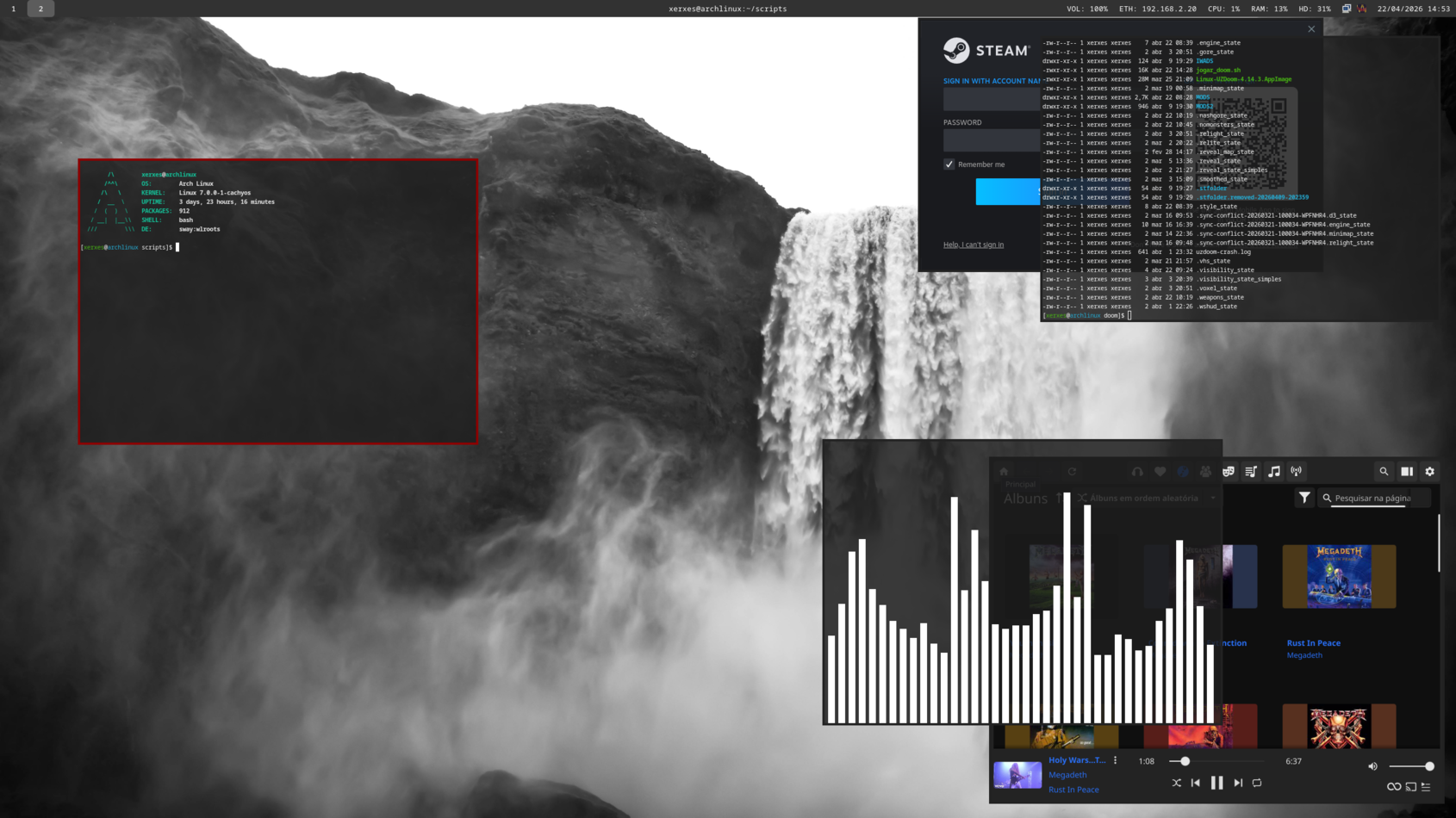Toggle repeat mode in the player
This screenshot has height=818, width=1456.
(1257, 783)
